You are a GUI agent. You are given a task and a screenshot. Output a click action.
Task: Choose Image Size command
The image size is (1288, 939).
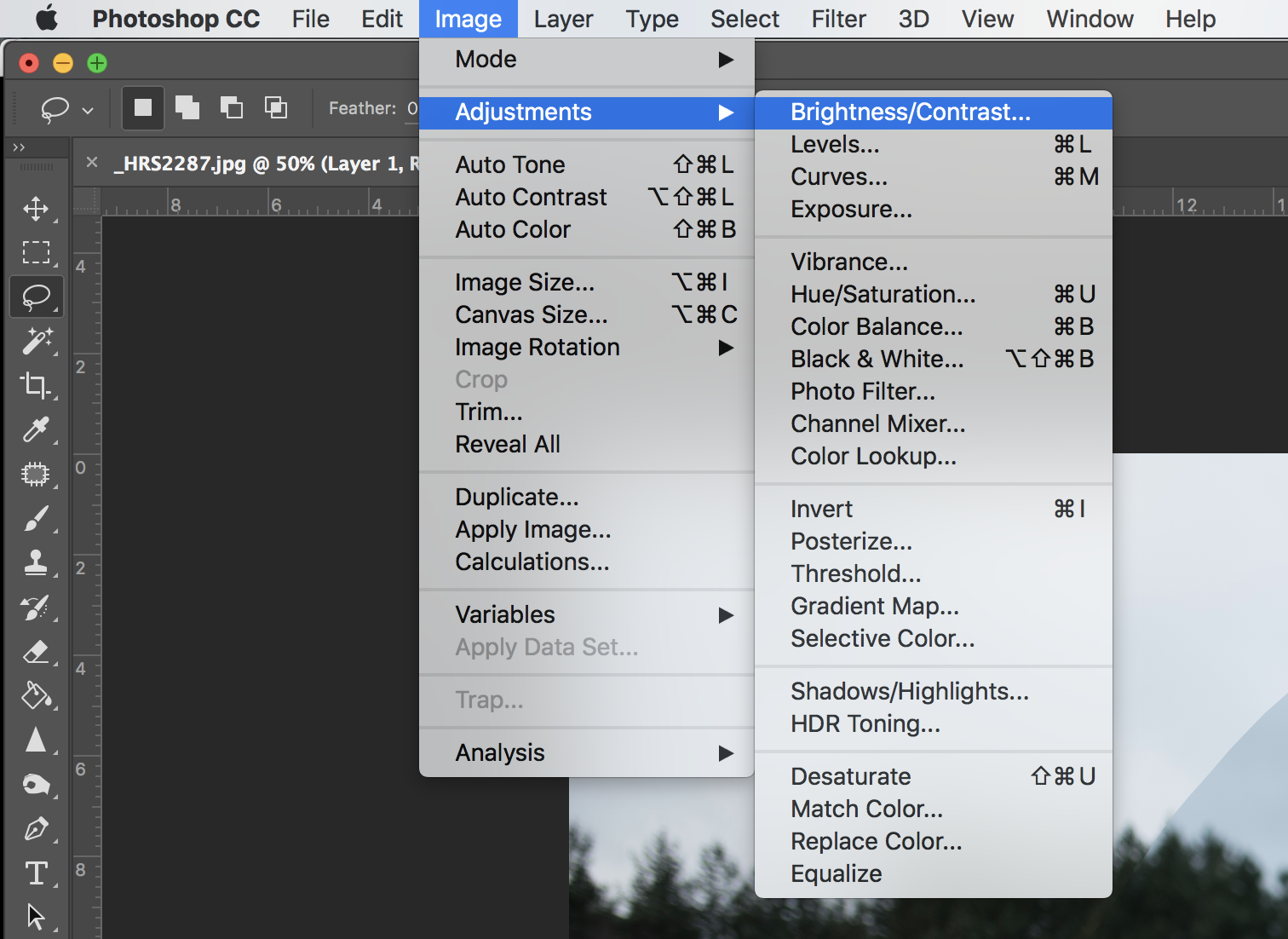(x=587, y=283)
